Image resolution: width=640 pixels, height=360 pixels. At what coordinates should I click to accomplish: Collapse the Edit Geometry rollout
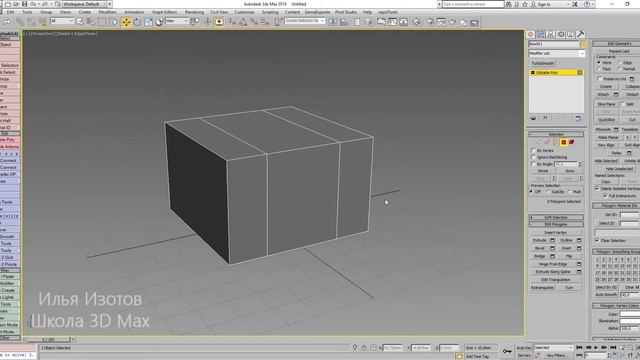tap(616, 43)
